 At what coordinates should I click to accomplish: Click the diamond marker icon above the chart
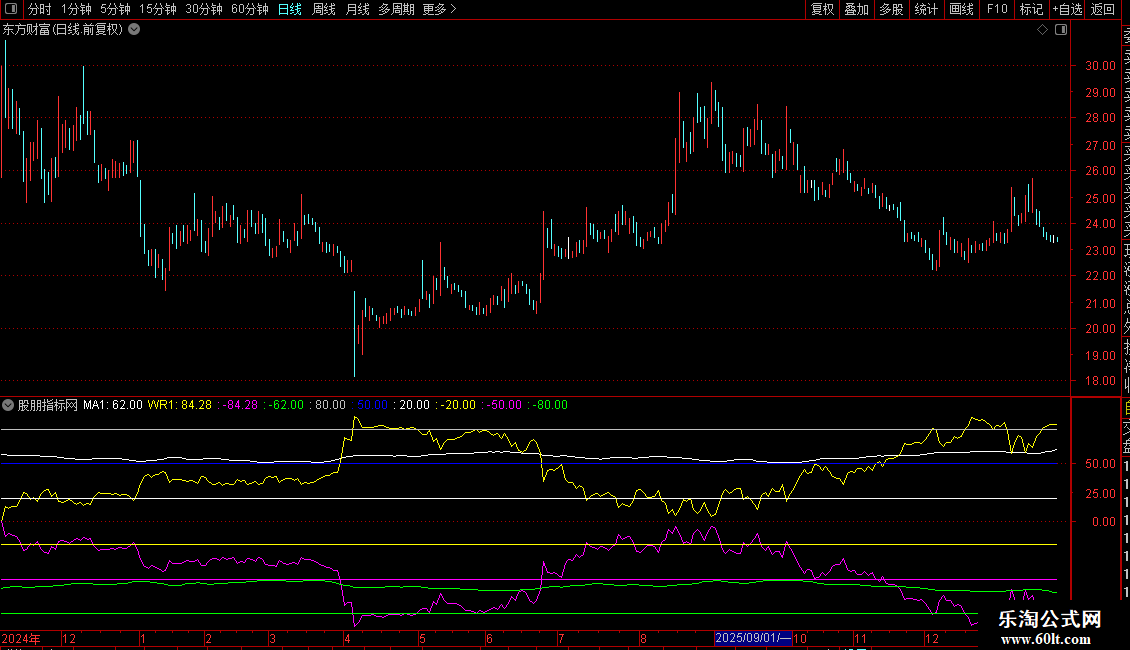coord(1042,30)
